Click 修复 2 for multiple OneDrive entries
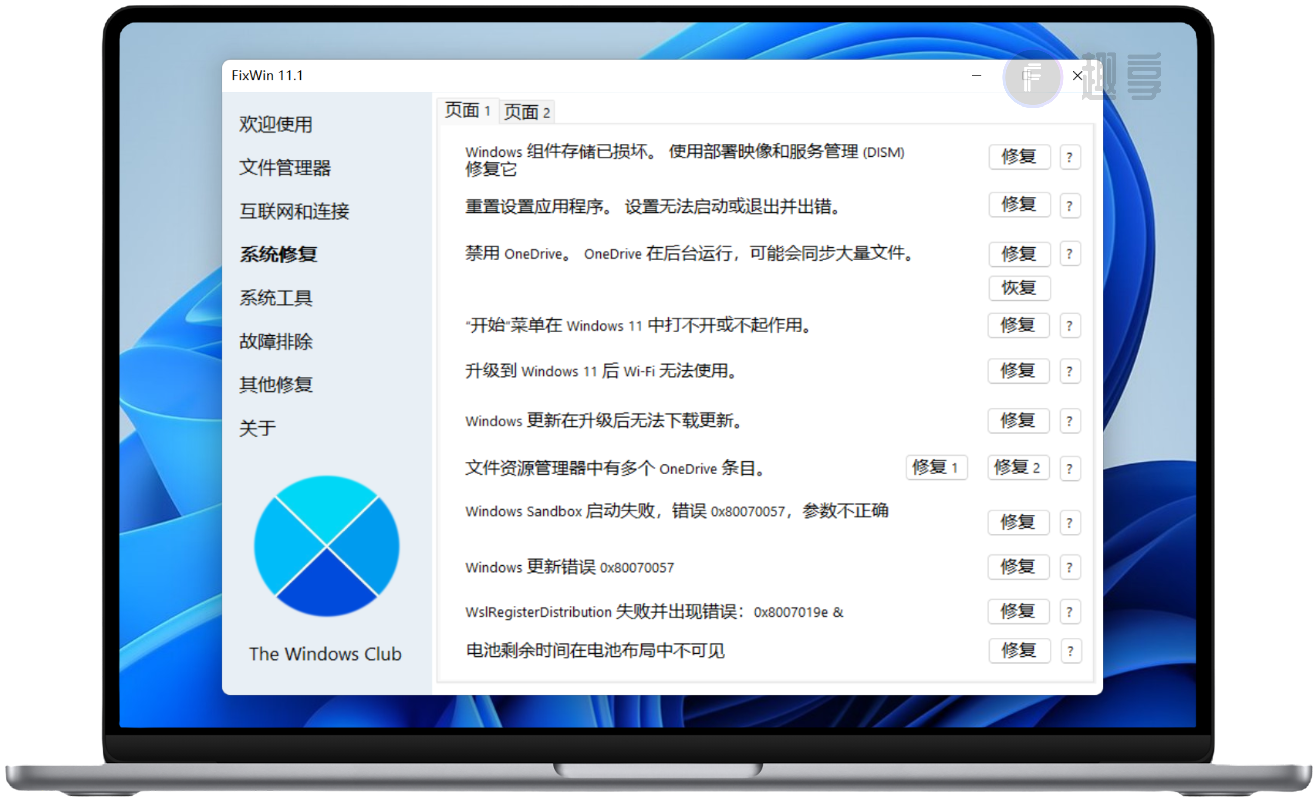This screenshot has width=1316, height=802. coord(1019,467)
